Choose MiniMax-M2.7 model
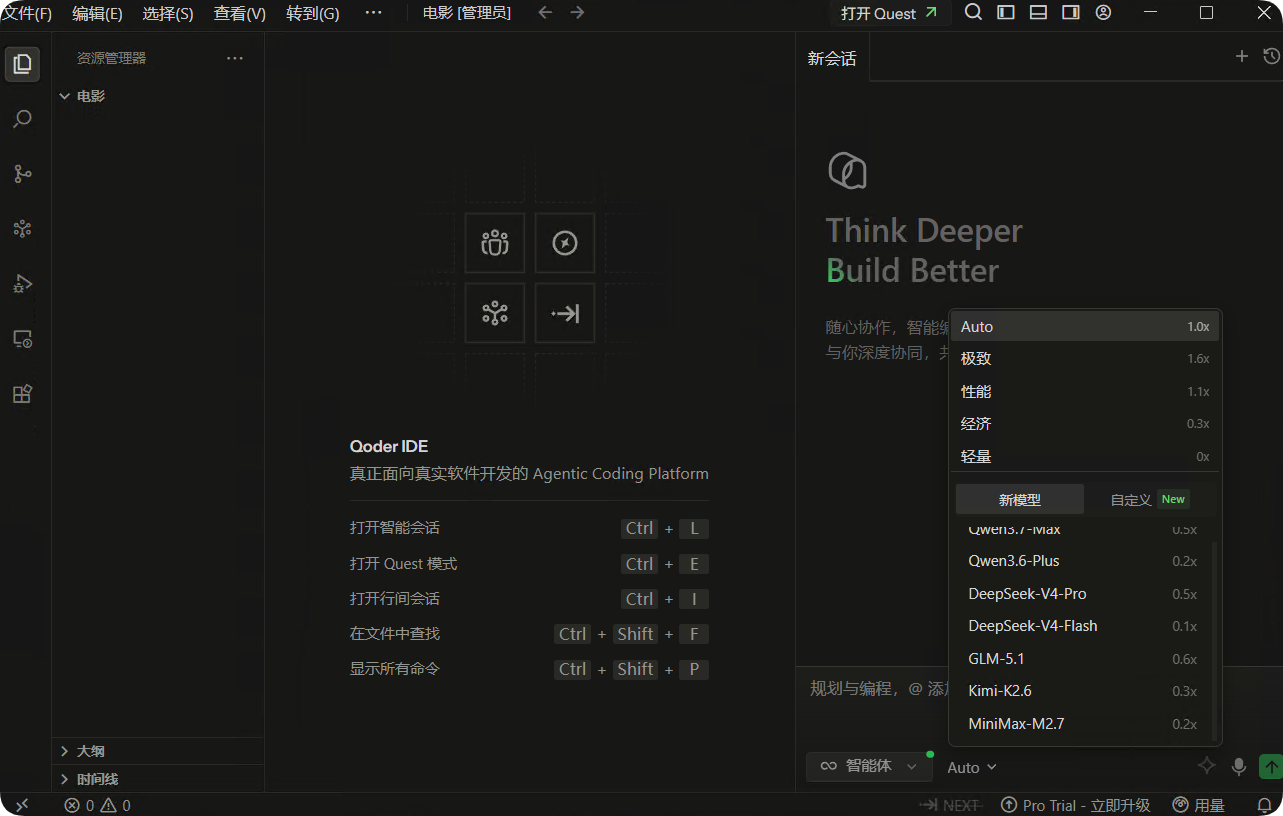 tap(1083, 724)
